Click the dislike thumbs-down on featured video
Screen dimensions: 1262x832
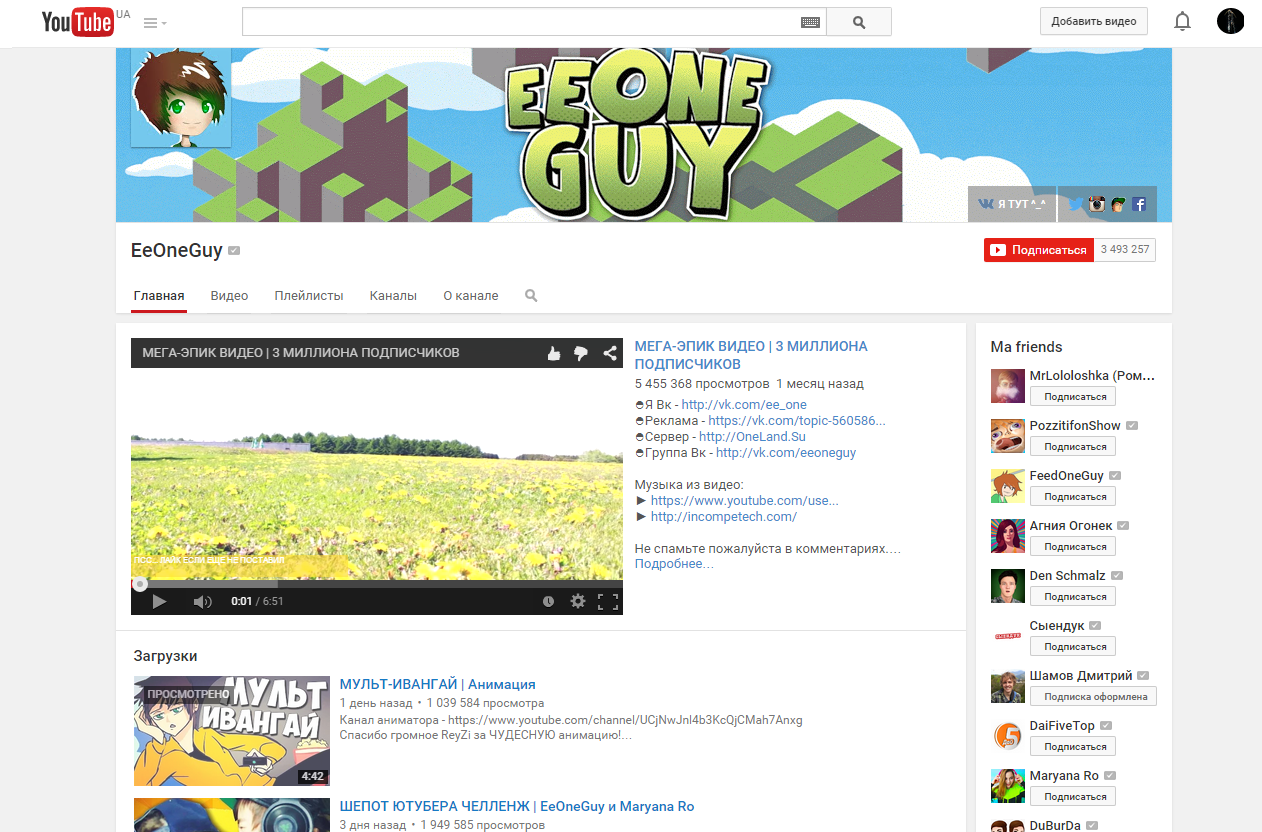580,353
